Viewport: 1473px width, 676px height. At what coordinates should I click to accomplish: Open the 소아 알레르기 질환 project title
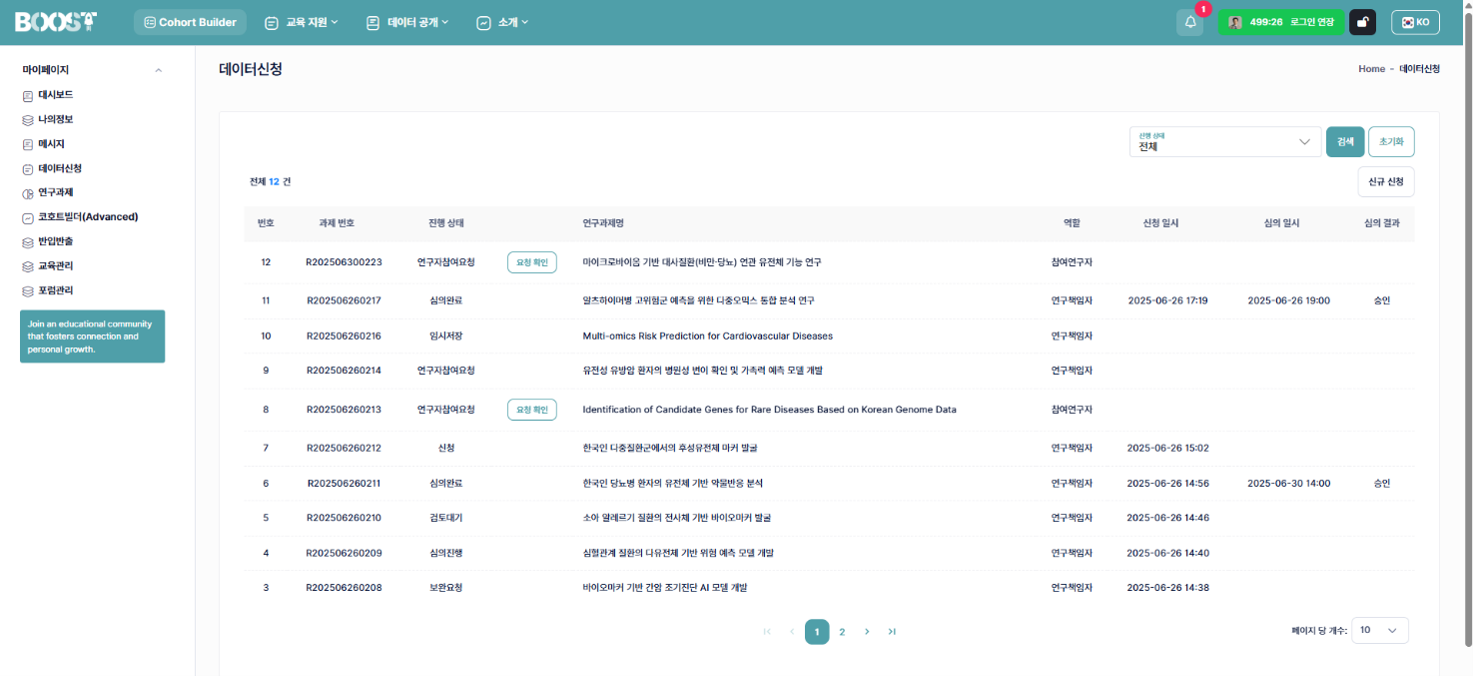676,518
